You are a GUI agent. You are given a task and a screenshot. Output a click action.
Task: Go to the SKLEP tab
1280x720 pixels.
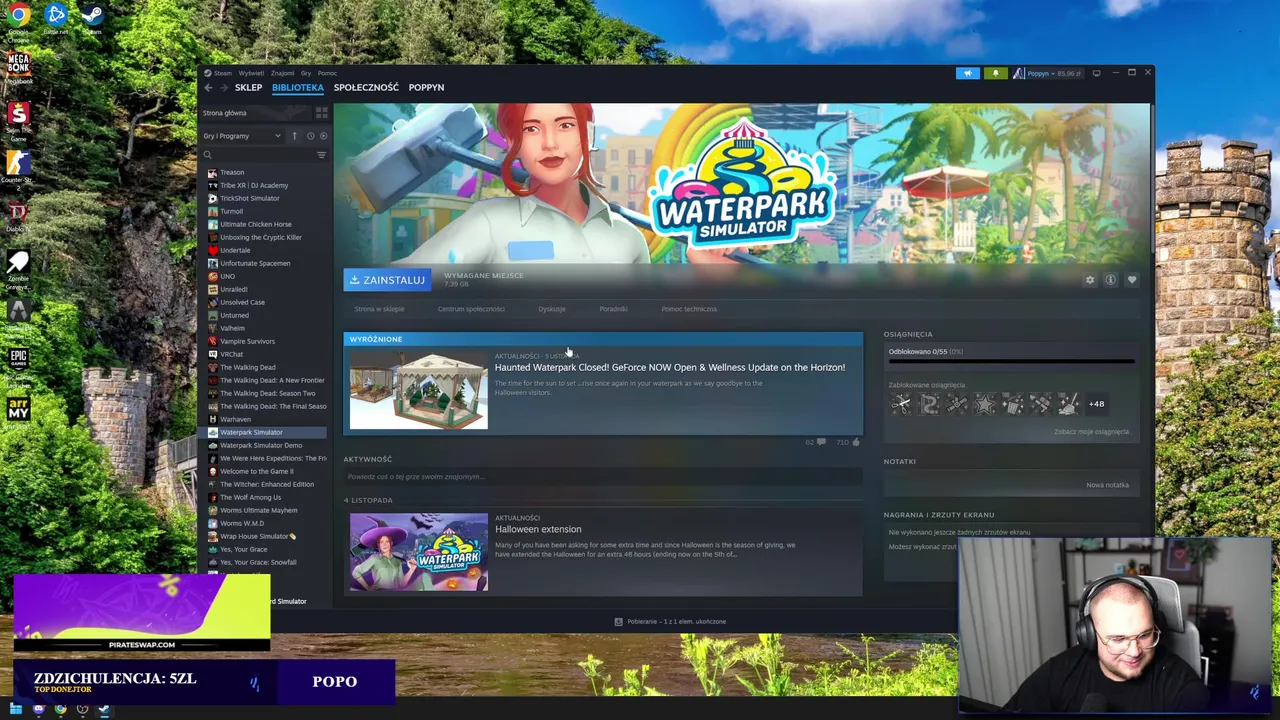pyautogui.click(x=248, y=88)
